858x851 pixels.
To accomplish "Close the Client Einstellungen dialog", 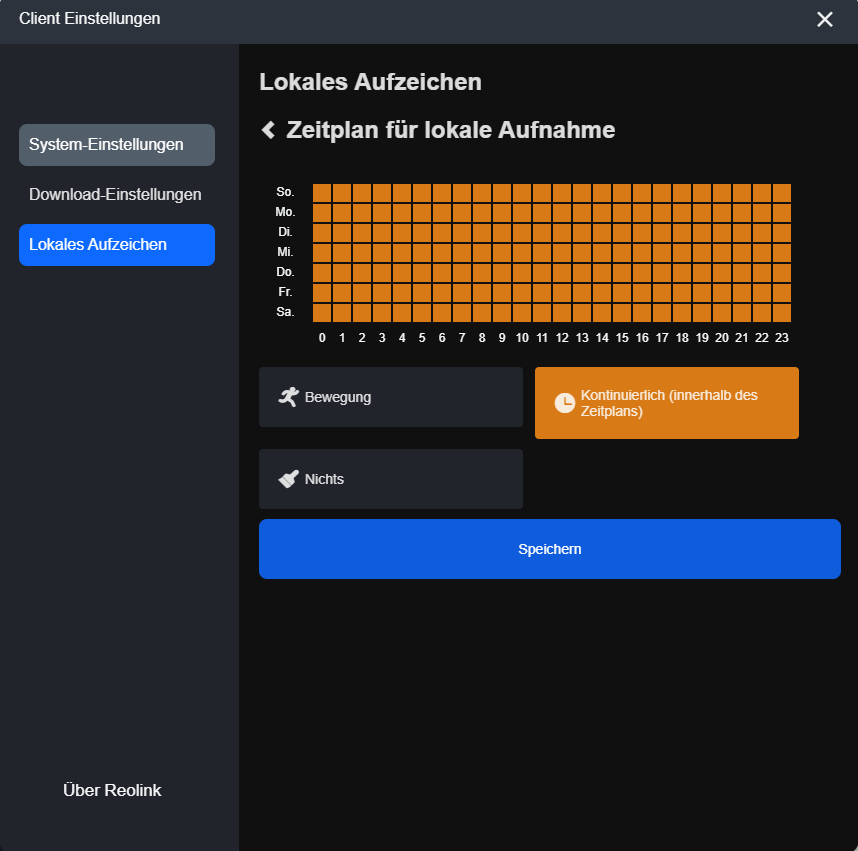I will click(825, 20).
